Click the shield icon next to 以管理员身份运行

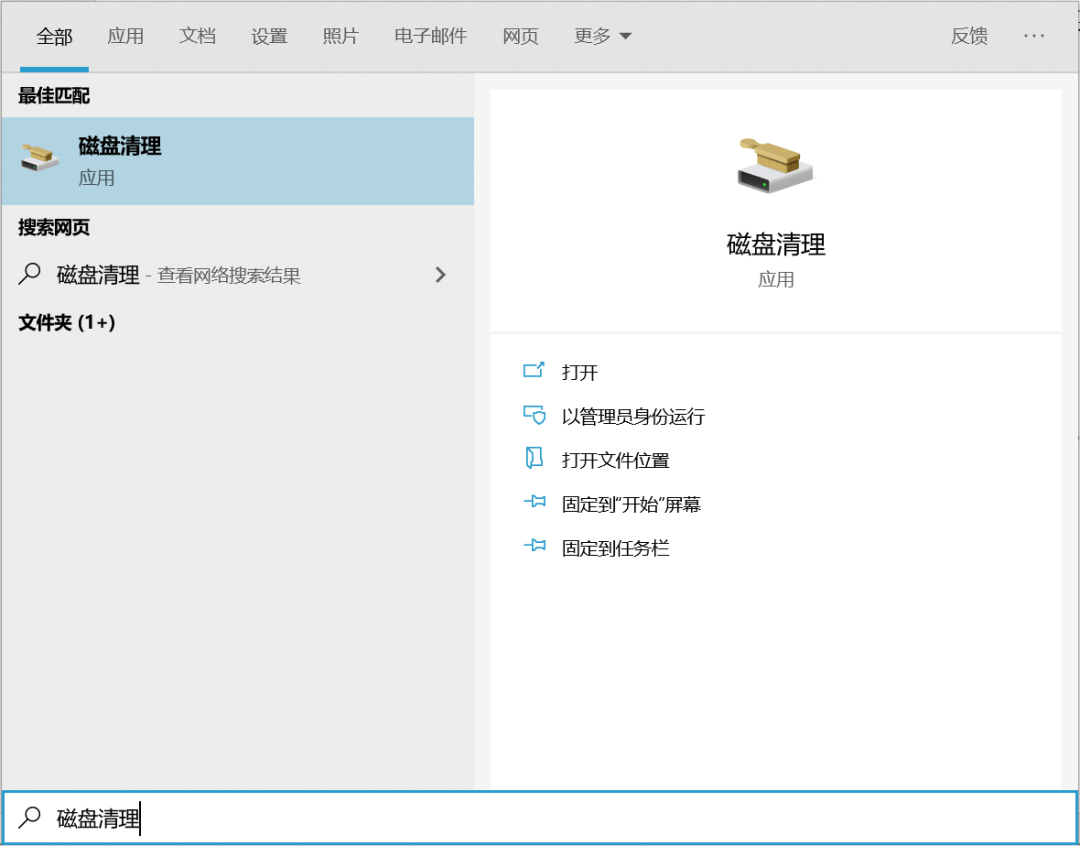coord(534,415)
